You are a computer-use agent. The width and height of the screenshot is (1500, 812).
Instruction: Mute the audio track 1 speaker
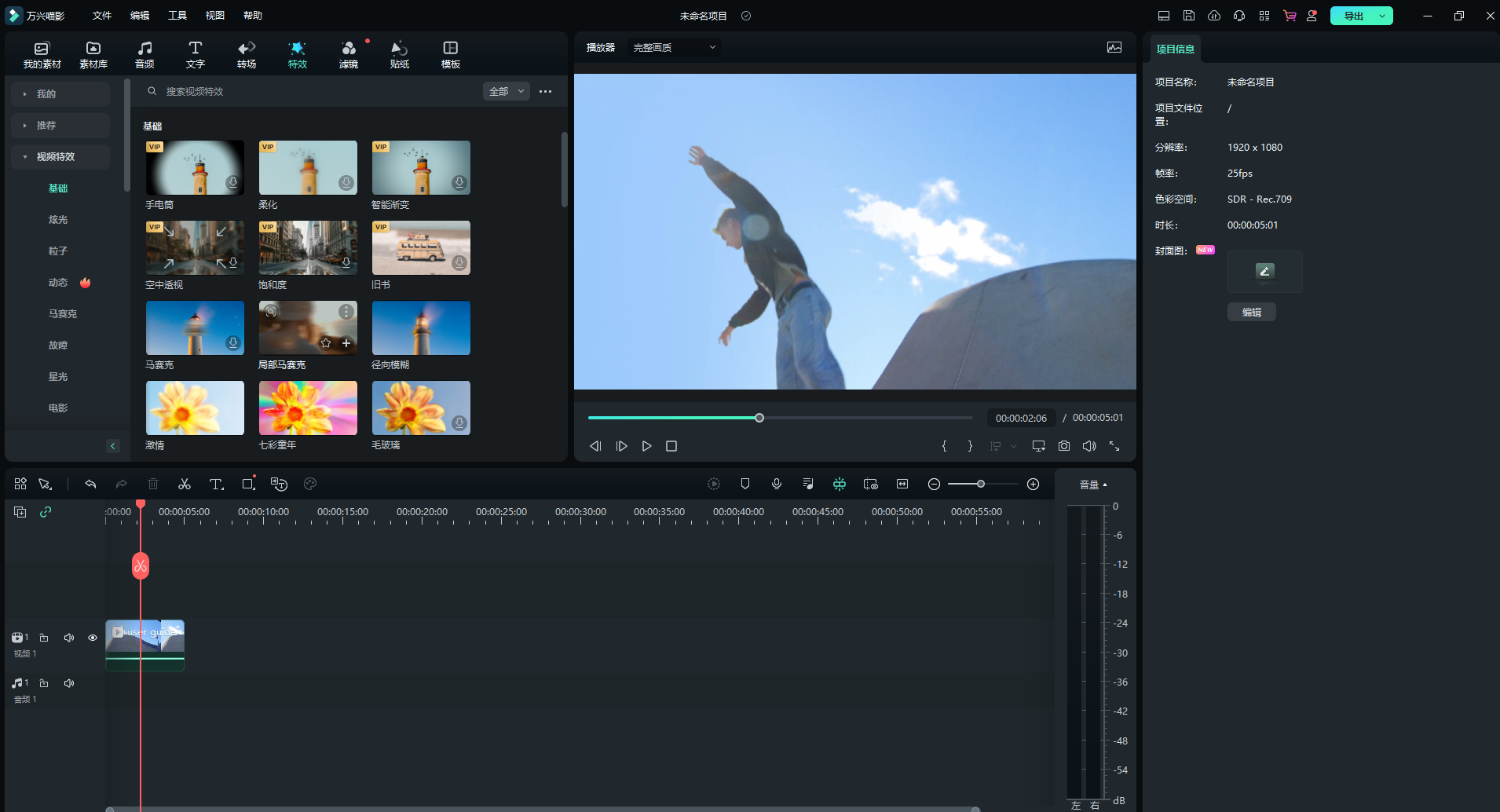click(x=69, y=683)
